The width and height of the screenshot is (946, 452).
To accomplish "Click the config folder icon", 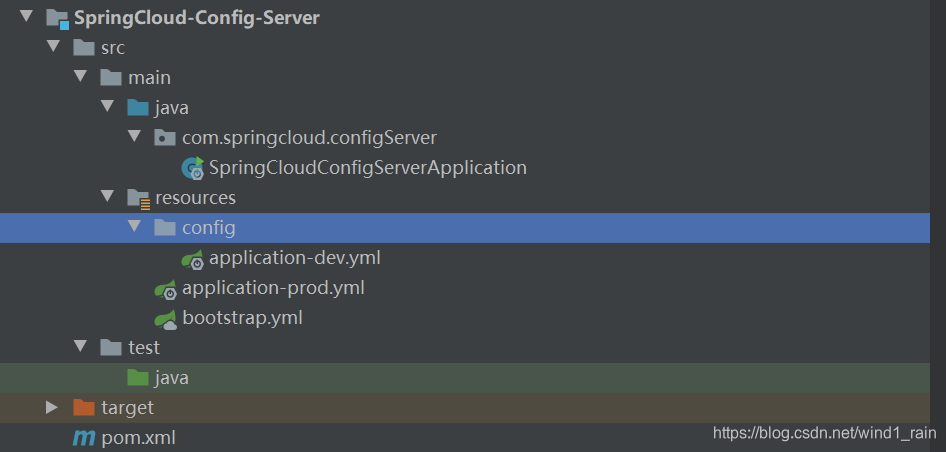I will (165, 228).
